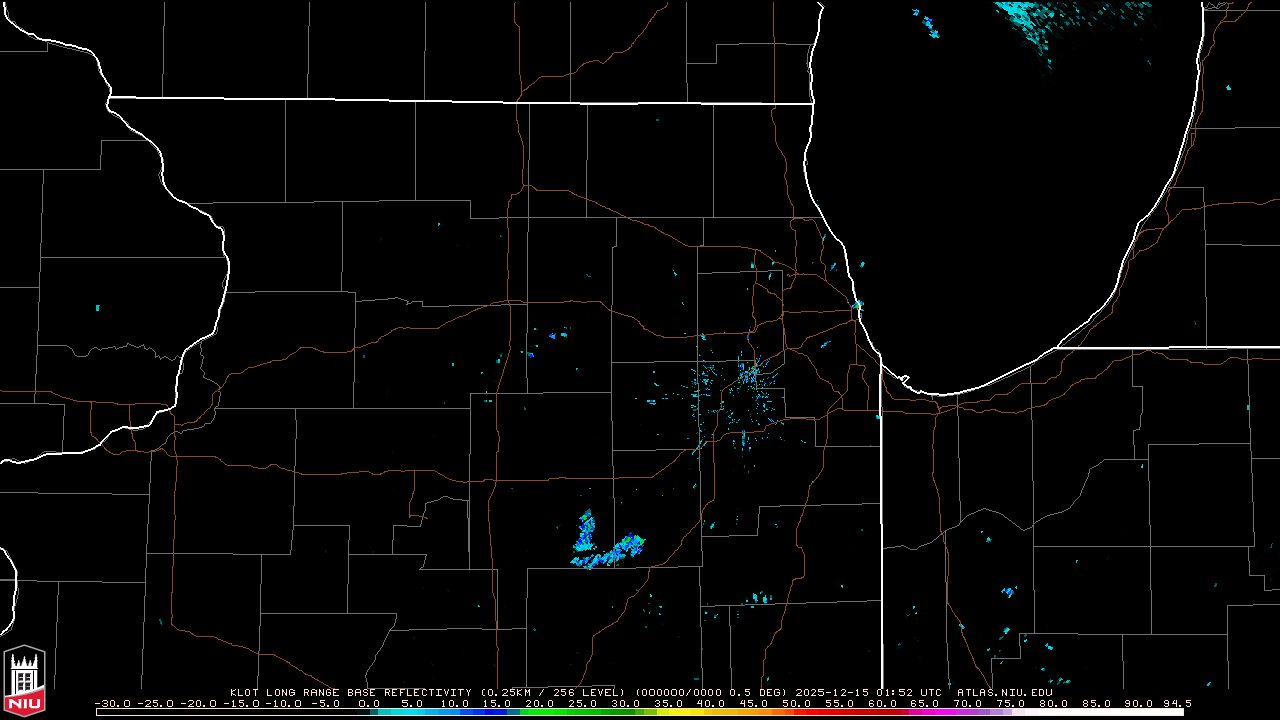Image resolution: width=1280 pixels, height=720 pixels.
Task: Click the -30.0 reflectivity scale label
Action: 113,704
